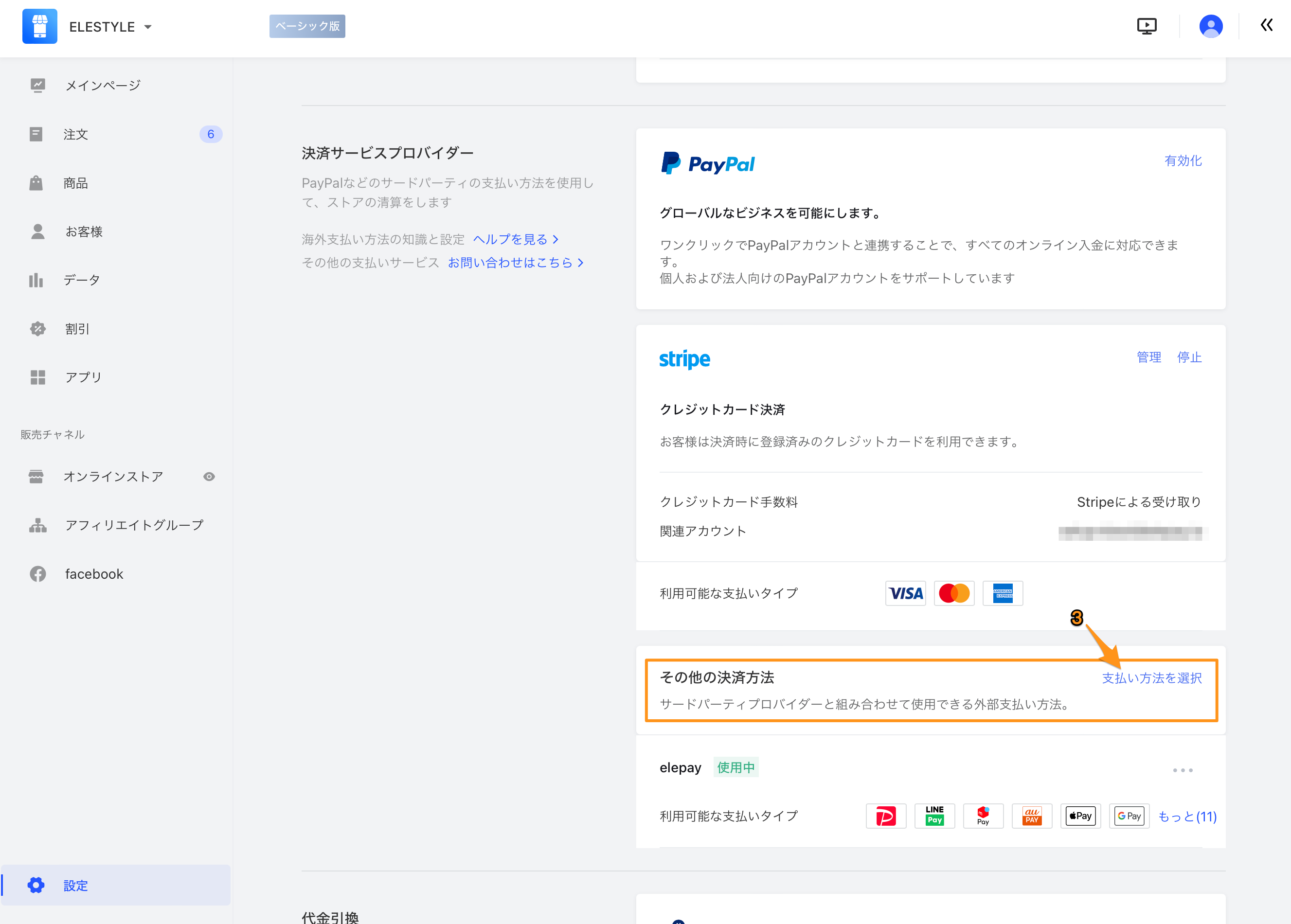This screenshot has width=1291, height=924.
Task: Open elepay three-dots options menu
Action: pyautogui.click(x=1183, y=770)
